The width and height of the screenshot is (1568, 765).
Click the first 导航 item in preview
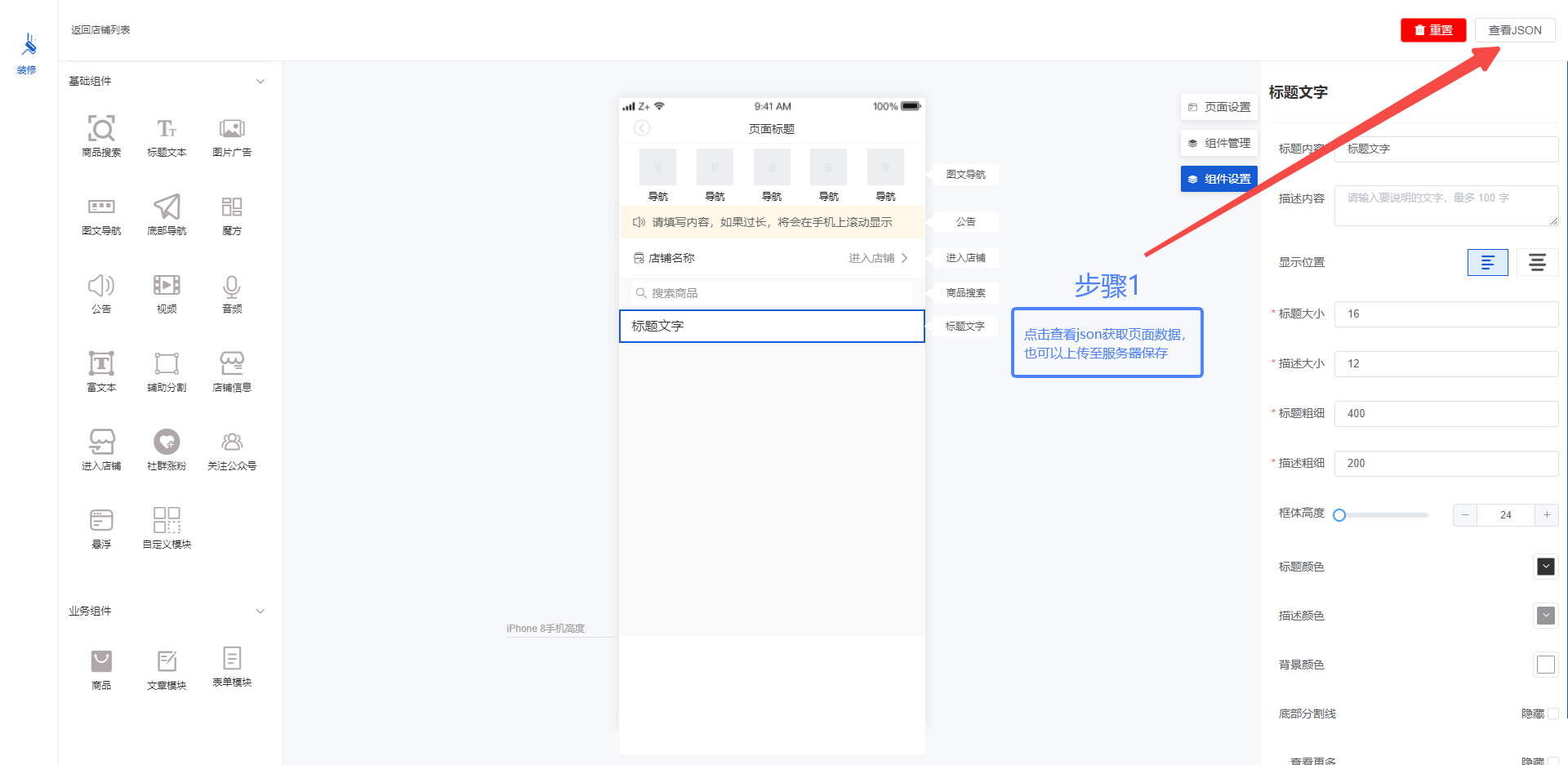click(657, 175)
